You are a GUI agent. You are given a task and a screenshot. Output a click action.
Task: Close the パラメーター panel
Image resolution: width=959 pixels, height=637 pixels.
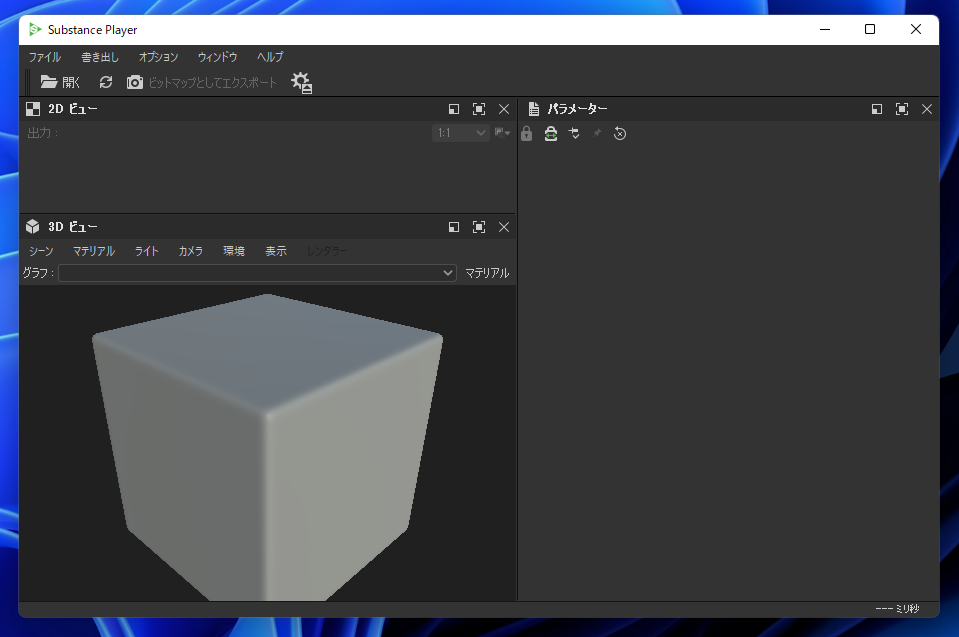coord(927,109)
